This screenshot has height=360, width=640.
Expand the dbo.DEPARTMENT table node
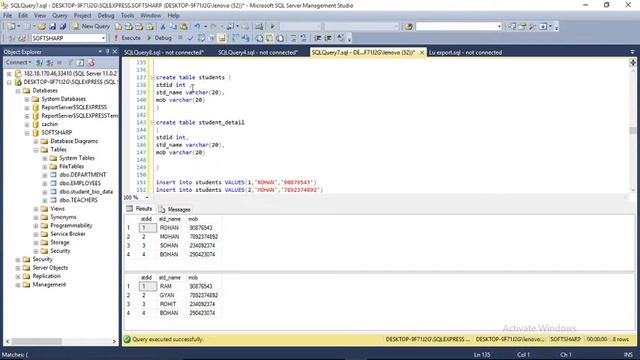pyautogui.click(x=45, y=175)
